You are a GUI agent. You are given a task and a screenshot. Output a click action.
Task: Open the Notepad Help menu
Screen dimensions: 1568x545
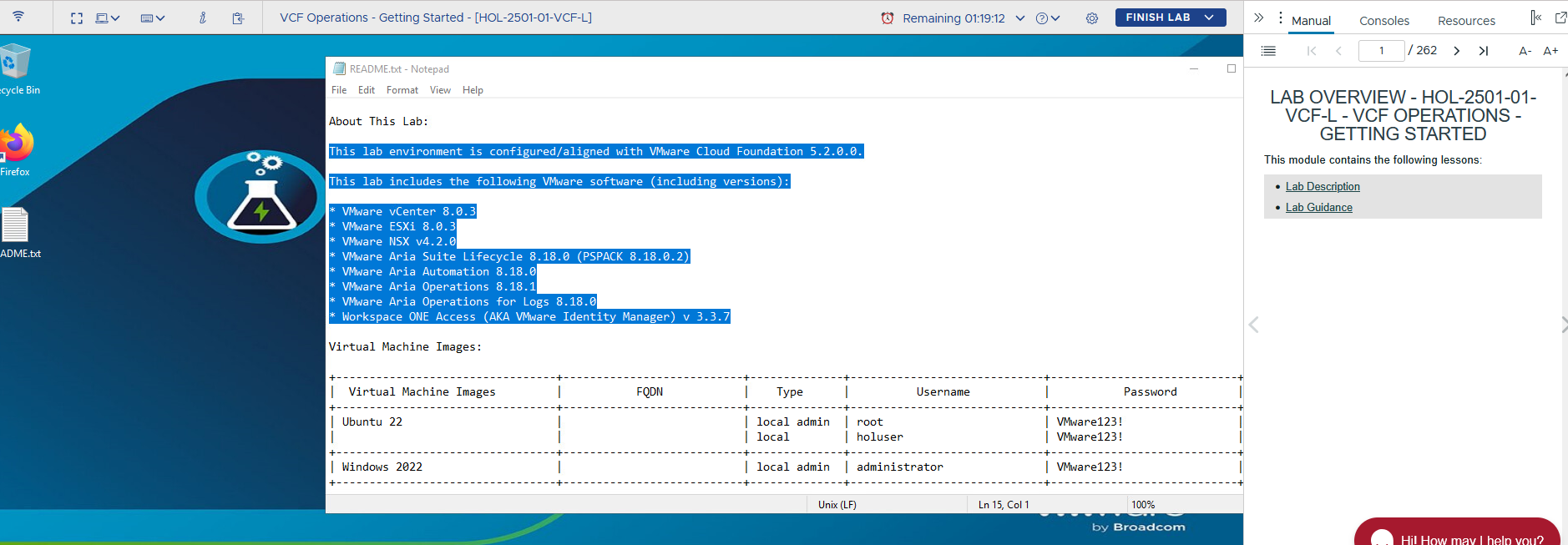(x=473, y=90)
